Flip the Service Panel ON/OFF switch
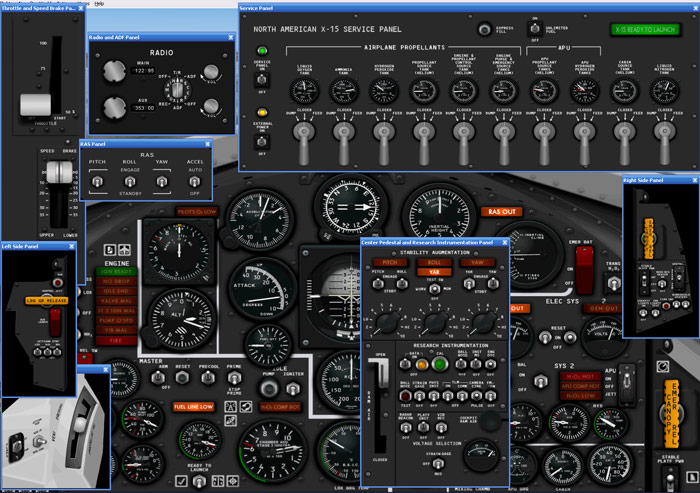Screen dimensions: 700x493 pyautogui.click(x=262, y=79)
